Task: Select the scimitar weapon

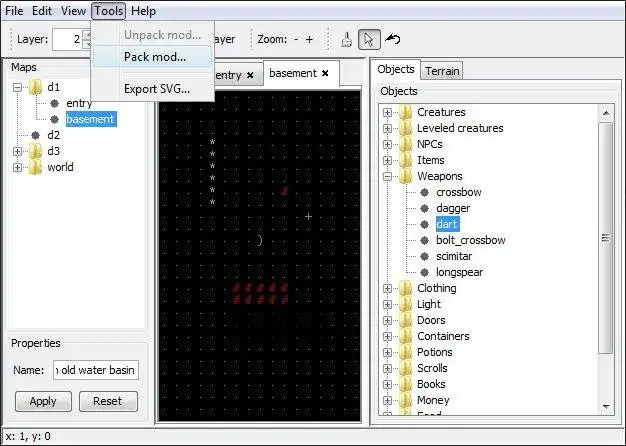Action: (x=454, y=256)
